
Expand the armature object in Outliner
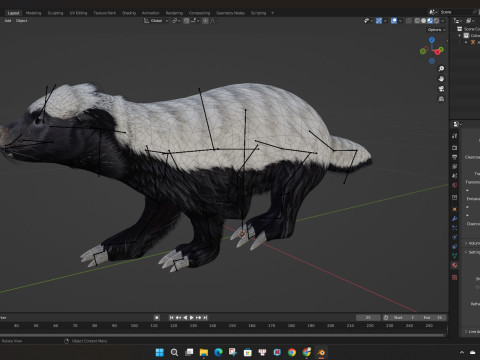click(x=466, y=42)
